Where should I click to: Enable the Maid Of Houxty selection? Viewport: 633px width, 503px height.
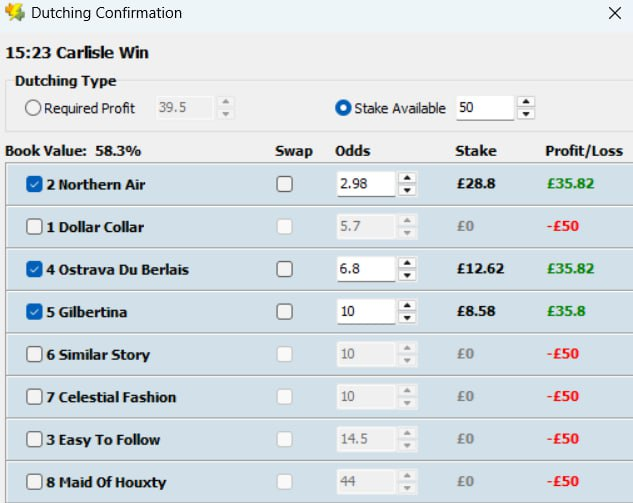(35, 482)
